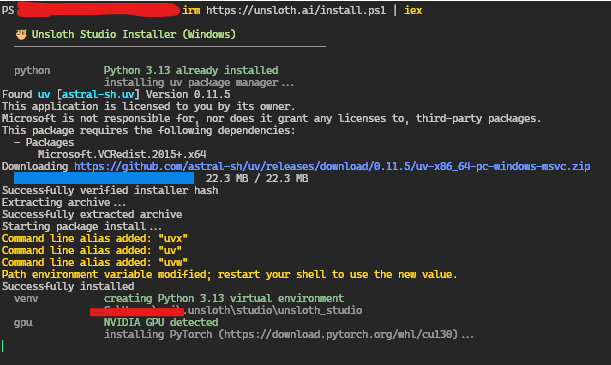Image resolution: width=611 pixels, height=365 pixels.
Task: Click 'Successfully verified installer hash' line
Action: point(110,190)
